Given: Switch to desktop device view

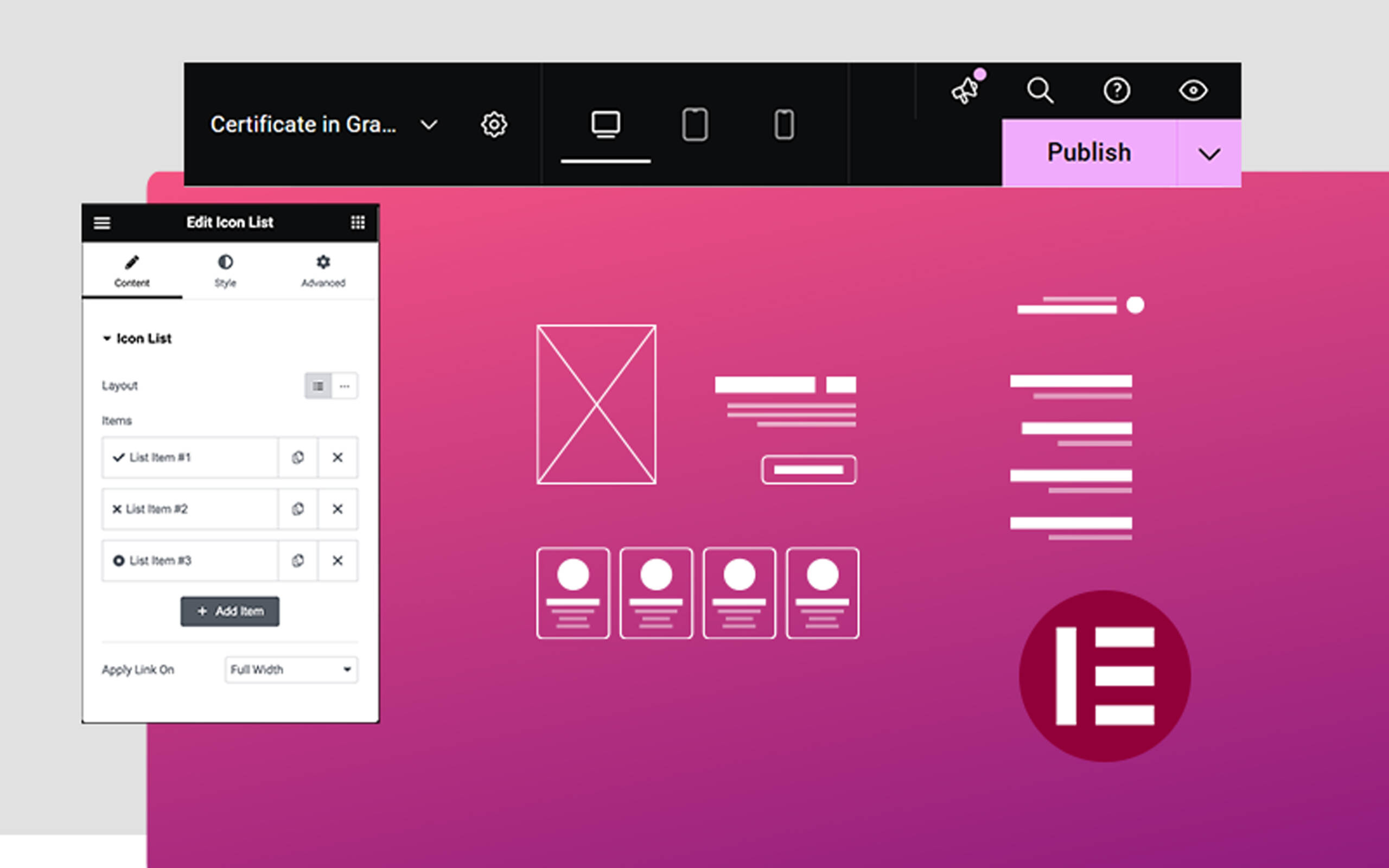Looking at the screenshot, I should point(606,125).
